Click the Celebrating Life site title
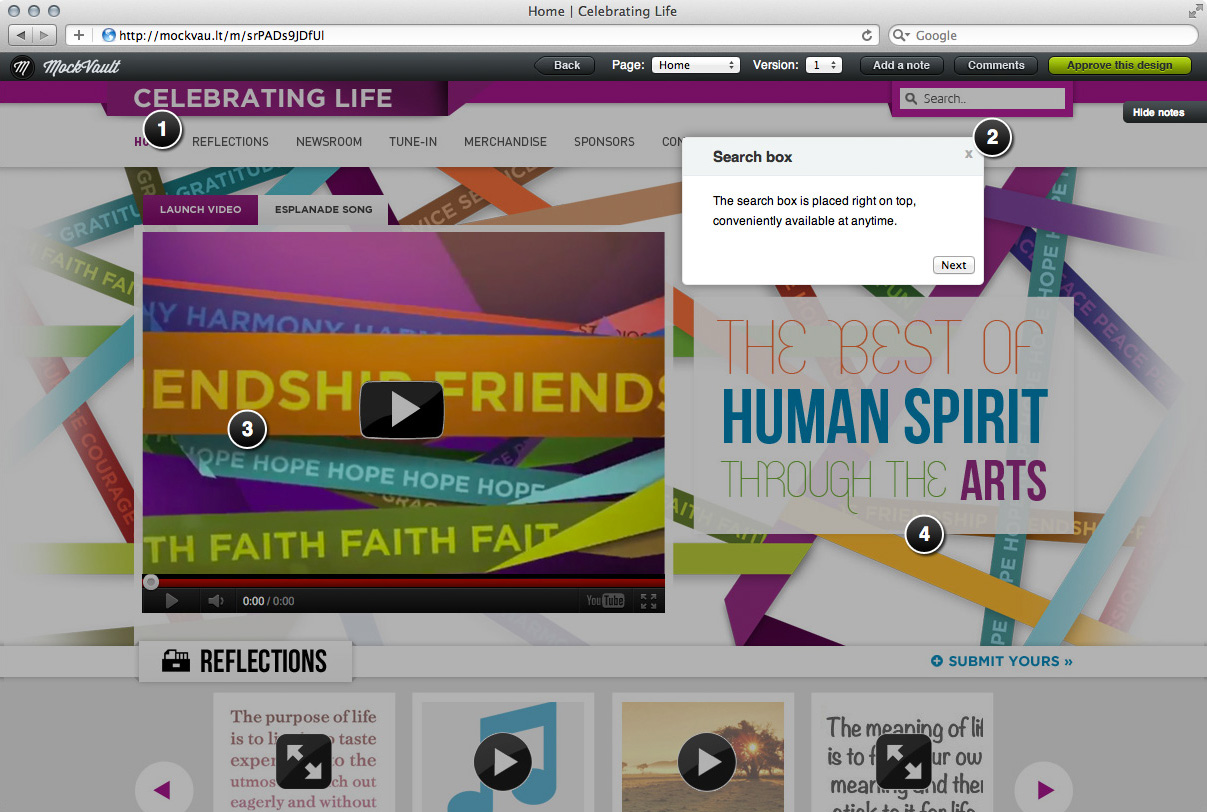This screenshot has height=812, width=1207. pos(263,98)
